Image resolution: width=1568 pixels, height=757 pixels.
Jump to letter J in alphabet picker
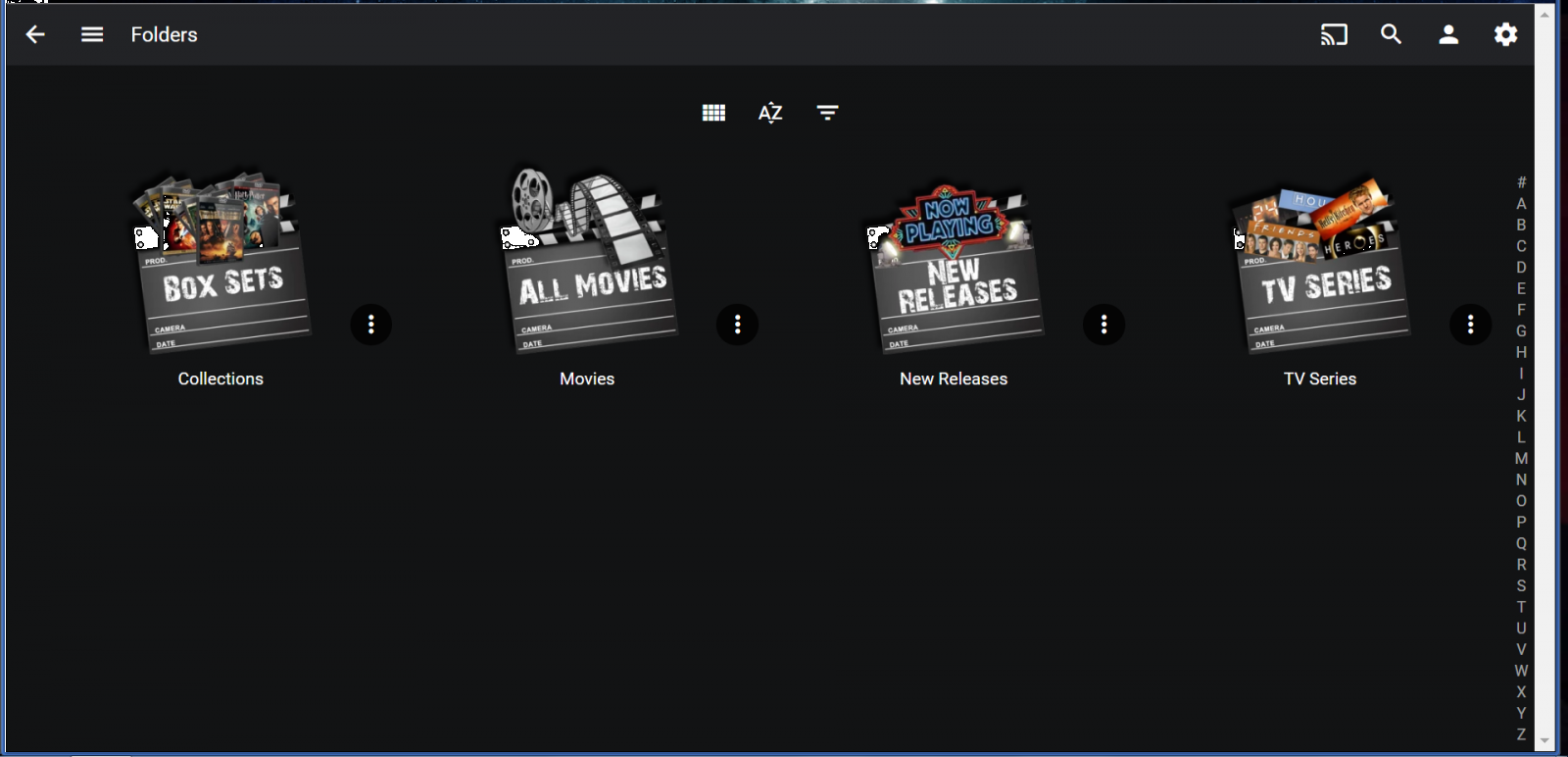[x=1521, y=395]
